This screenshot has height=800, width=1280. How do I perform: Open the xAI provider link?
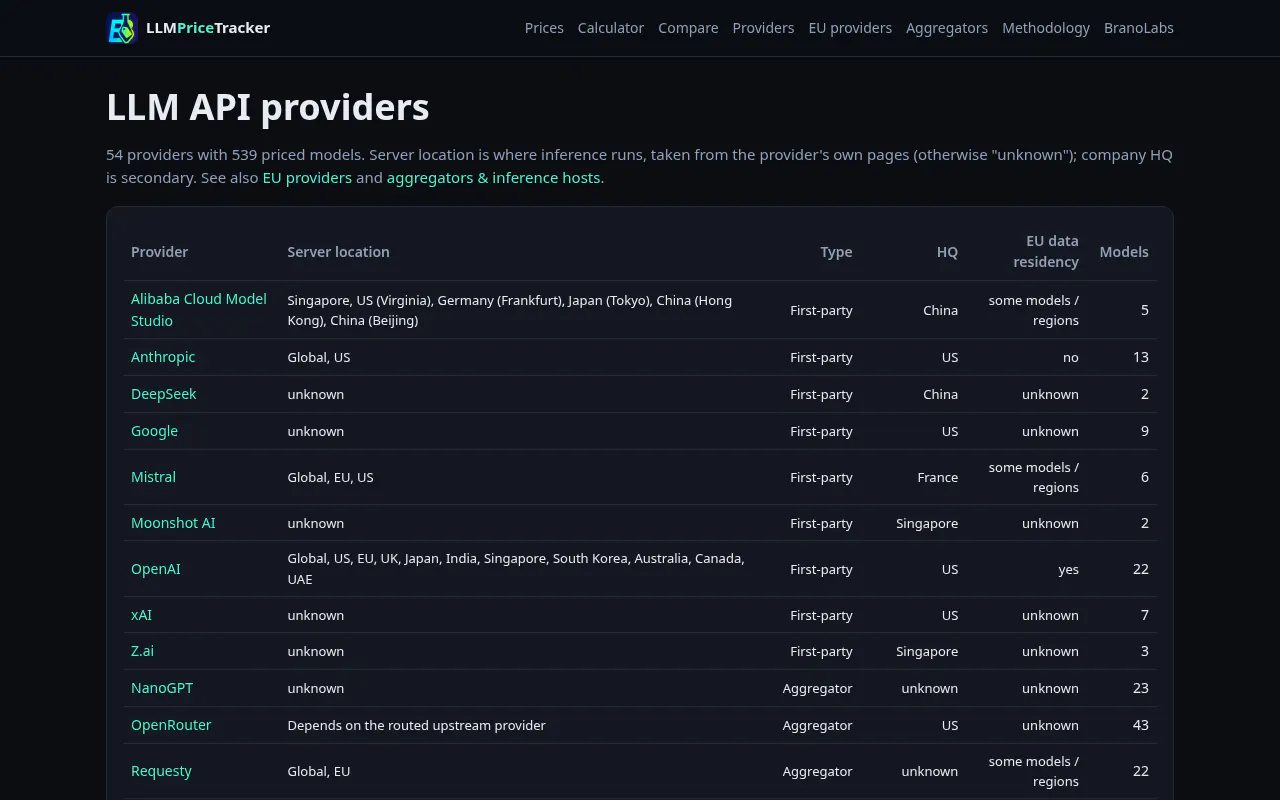[x=141, y=615]
